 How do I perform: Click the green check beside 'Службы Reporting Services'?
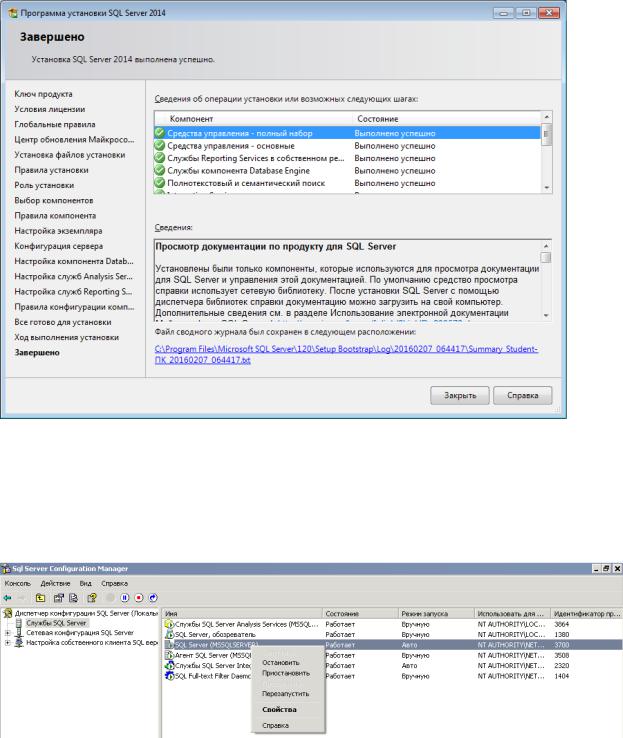pos(160,158)
